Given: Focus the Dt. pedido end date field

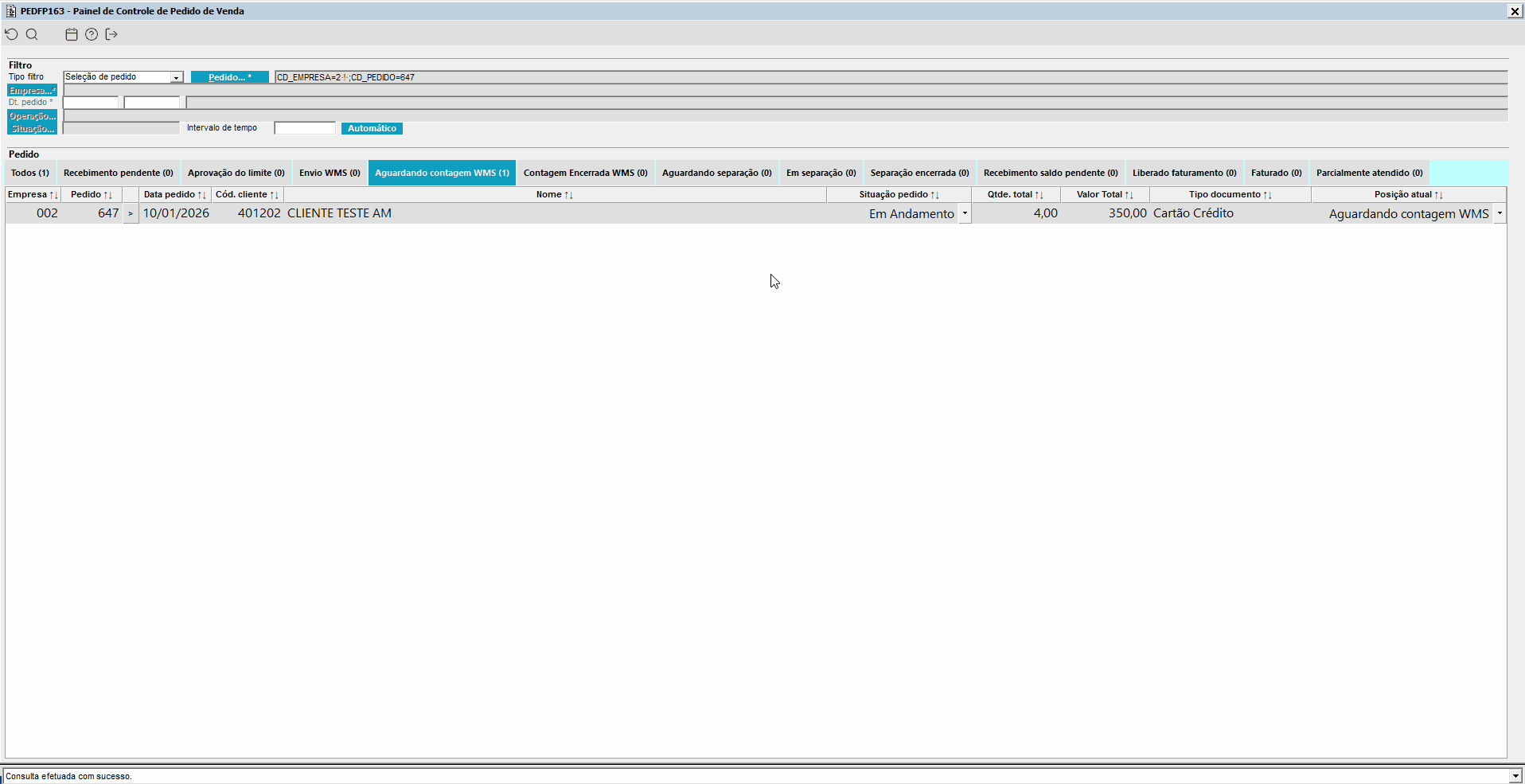Looking at the screenshot, I should pos(152,103).
